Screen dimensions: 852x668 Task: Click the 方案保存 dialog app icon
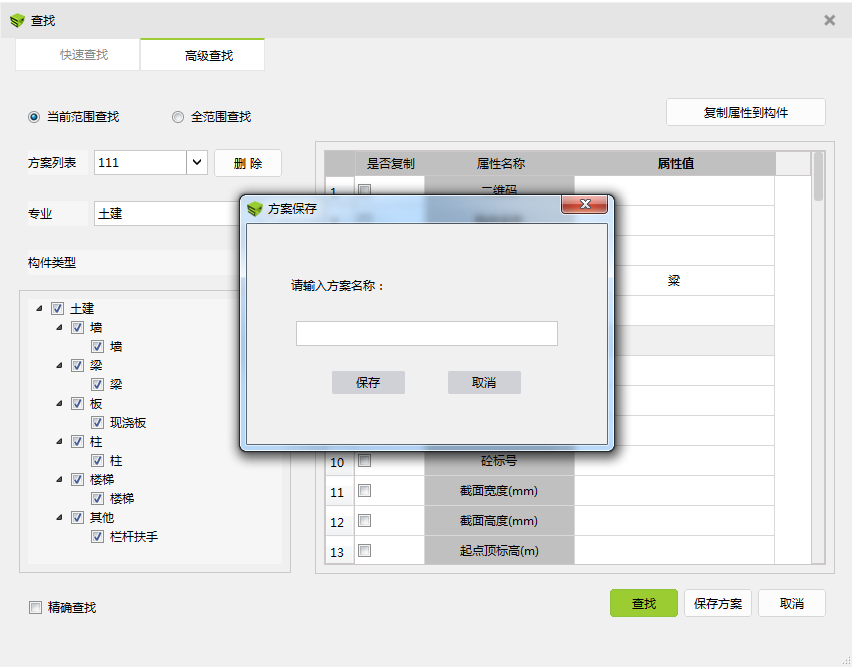[255, 209]
